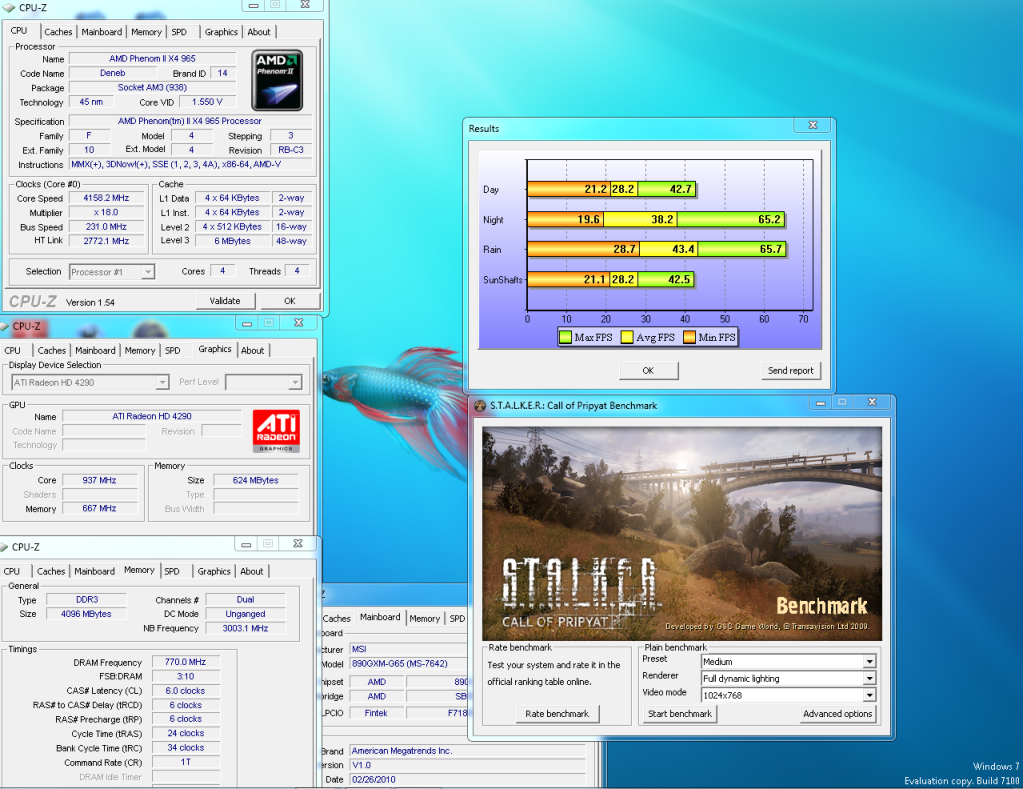This screenshot has height=789, width=1023.
Task: Expand the Renderer dropdown showing Full dynamic lighting
Action: coord(869,679)
